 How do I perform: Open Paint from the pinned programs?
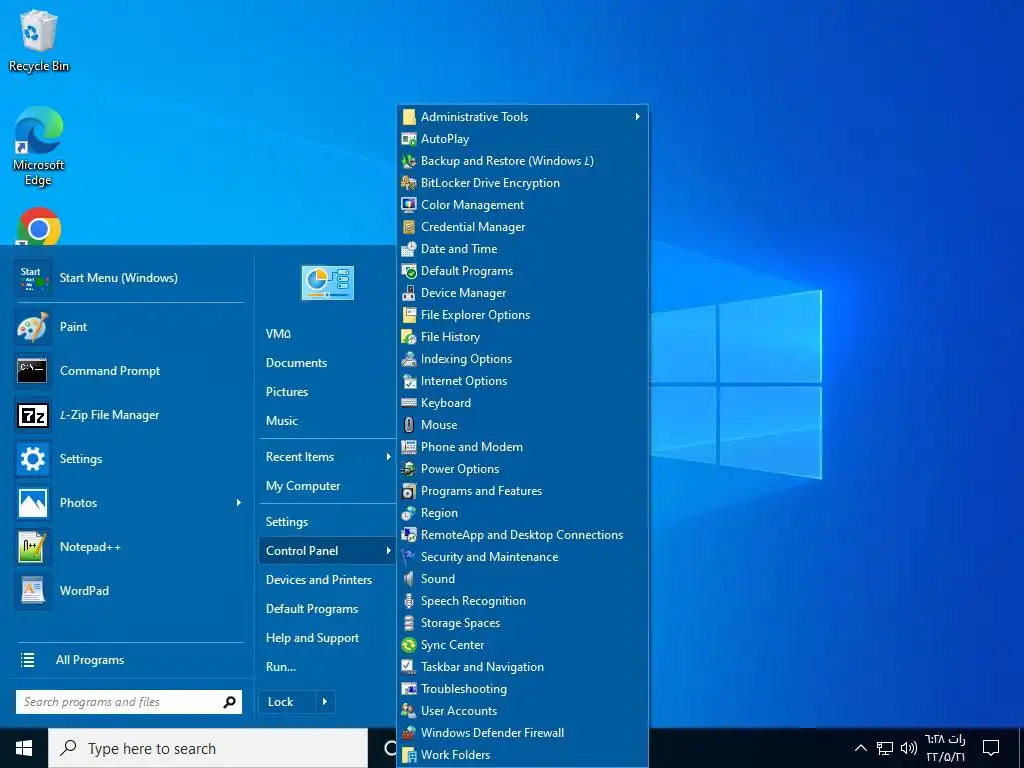point(32,327)
